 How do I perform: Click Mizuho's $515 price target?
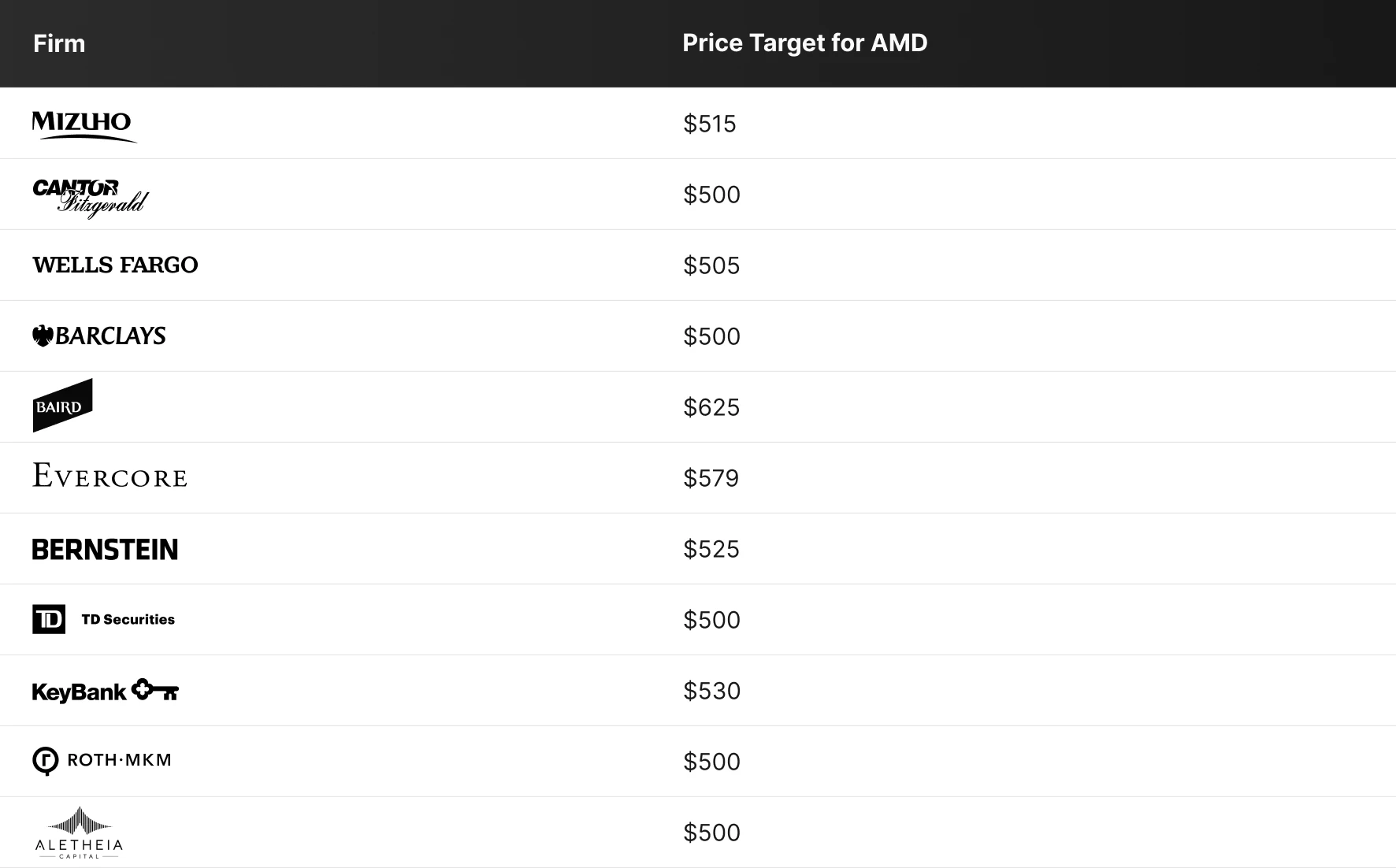point(709,124)
